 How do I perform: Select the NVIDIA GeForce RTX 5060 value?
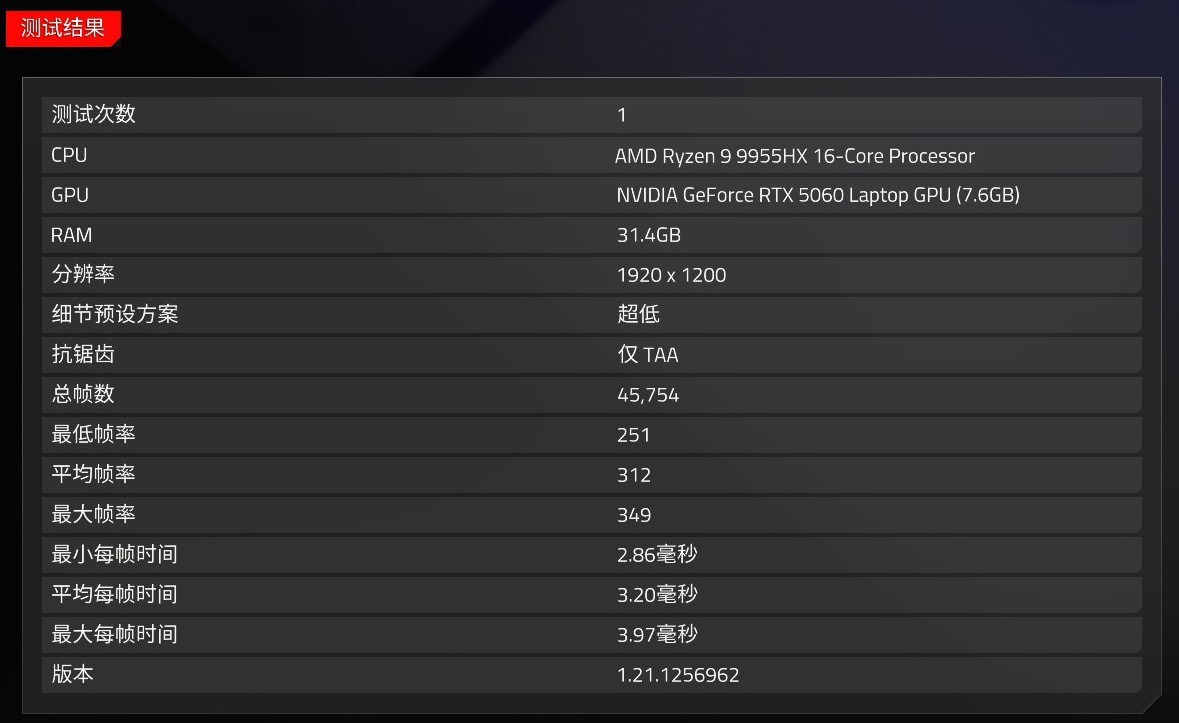tap(818, 195)
